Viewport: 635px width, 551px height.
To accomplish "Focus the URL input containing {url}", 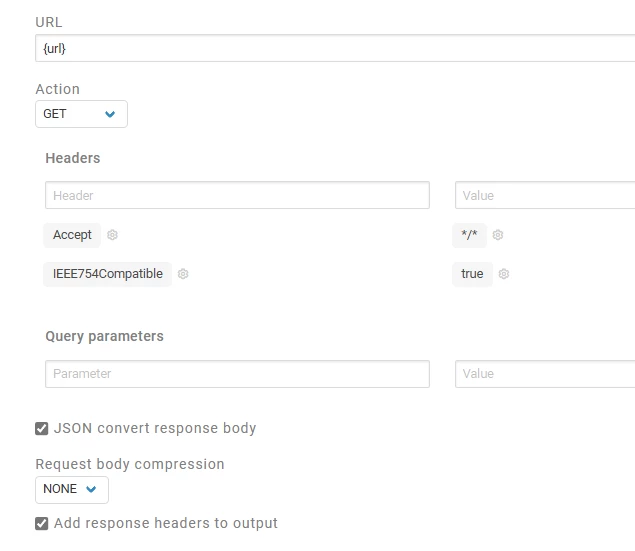I will (x=335, y=48).
